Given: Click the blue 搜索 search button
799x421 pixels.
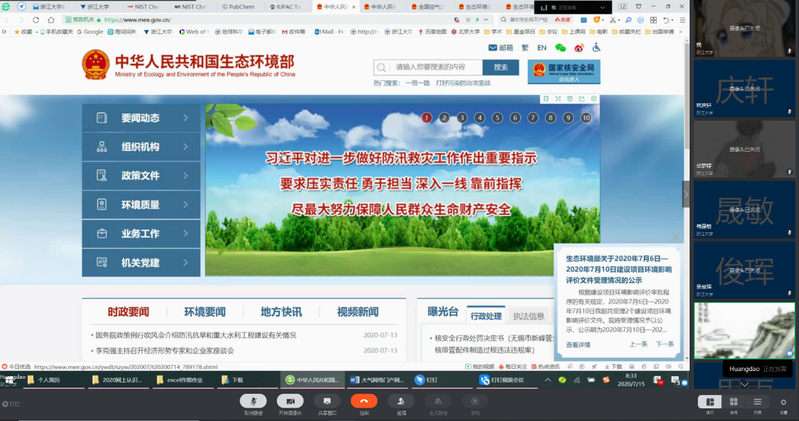Looking at the screenshot, I should coord(501,67).
